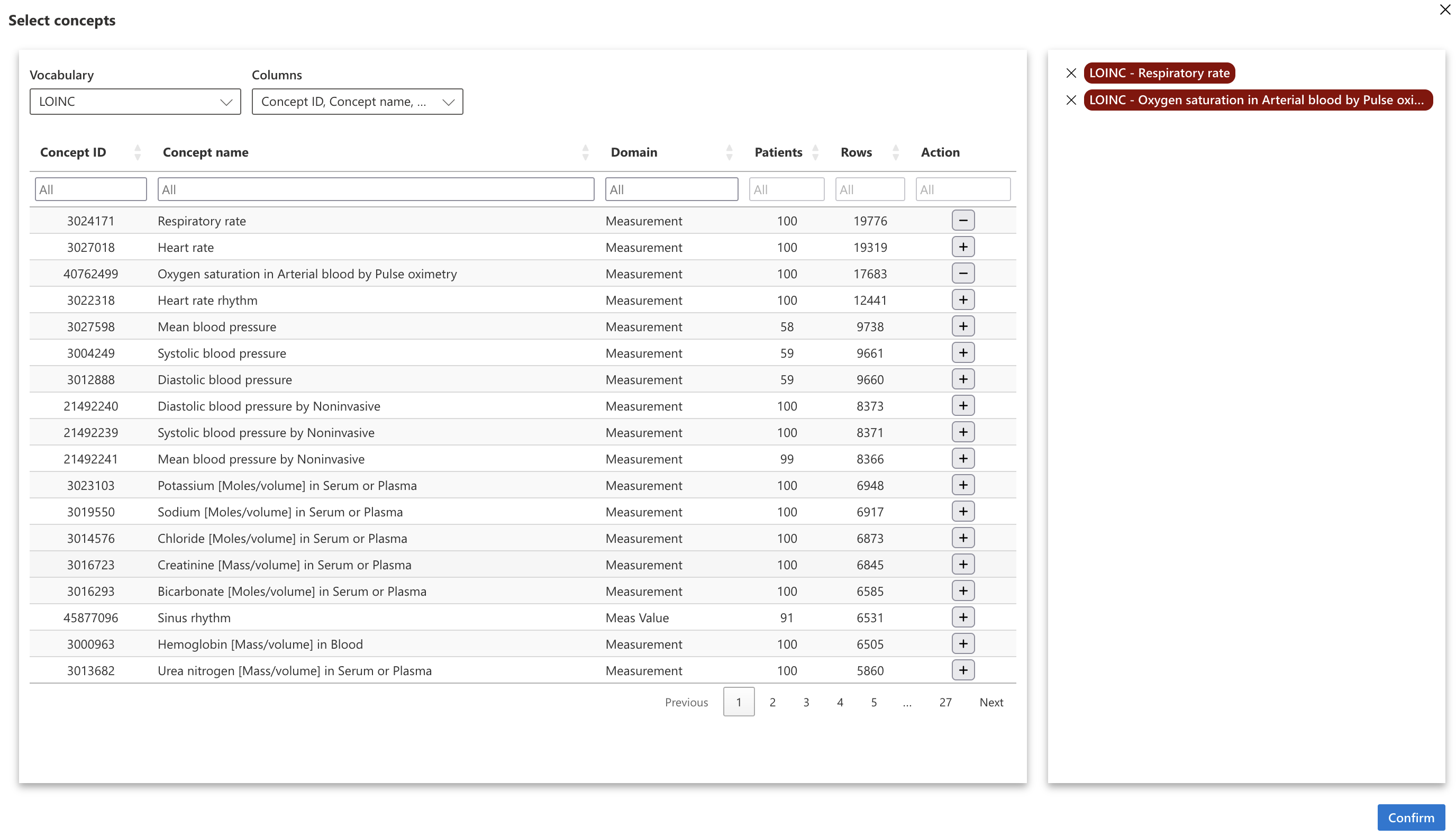The width and height of the screenshot is (1456, 836).
Task: Click Next page link
Action: 991,702
